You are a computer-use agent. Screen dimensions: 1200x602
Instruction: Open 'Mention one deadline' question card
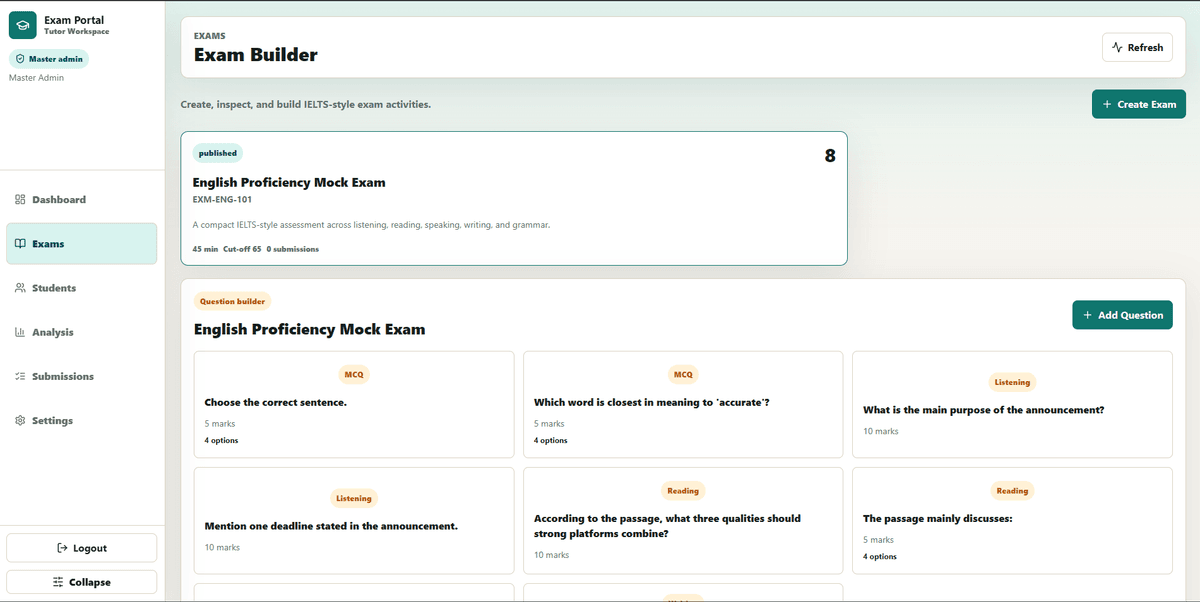tap(354, 521)
